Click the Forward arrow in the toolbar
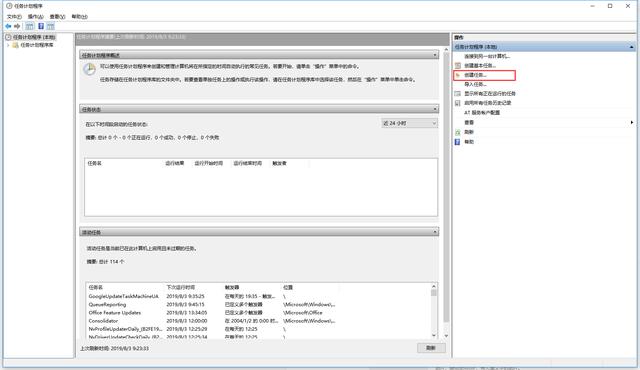Viewport: 640px width, 370px height. (17, 26)
